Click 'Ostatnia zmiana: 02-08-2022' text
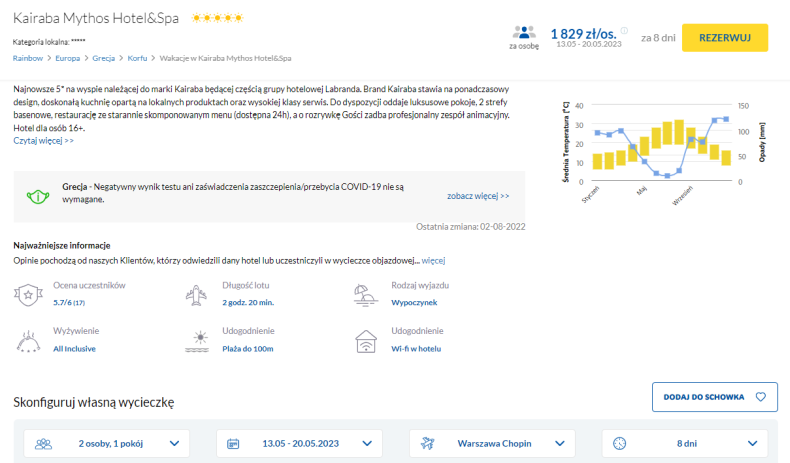790x463 pixels. 471,227
